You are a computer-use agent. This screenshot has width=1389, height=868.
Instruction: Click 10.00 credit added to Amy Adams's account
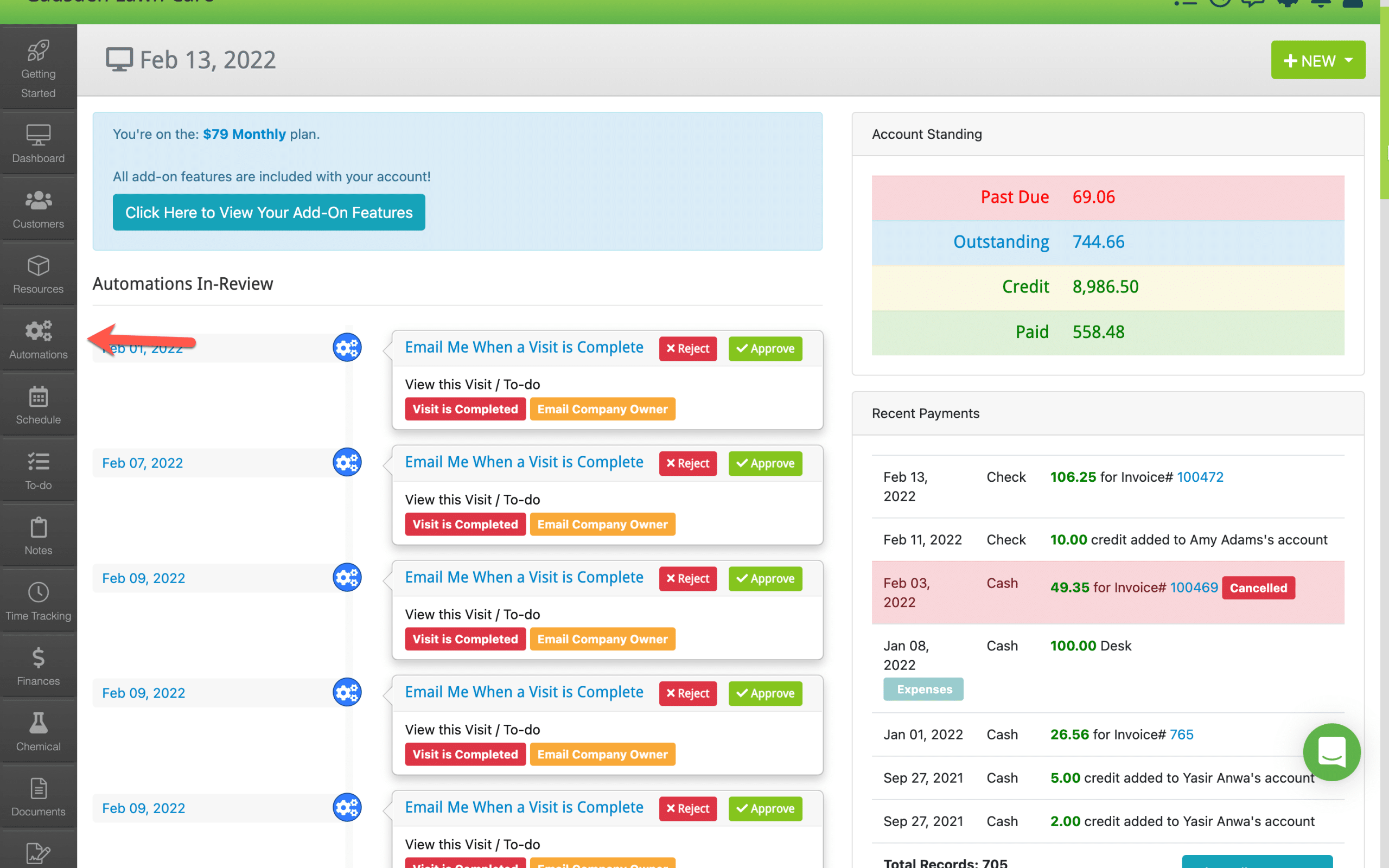1189,540
